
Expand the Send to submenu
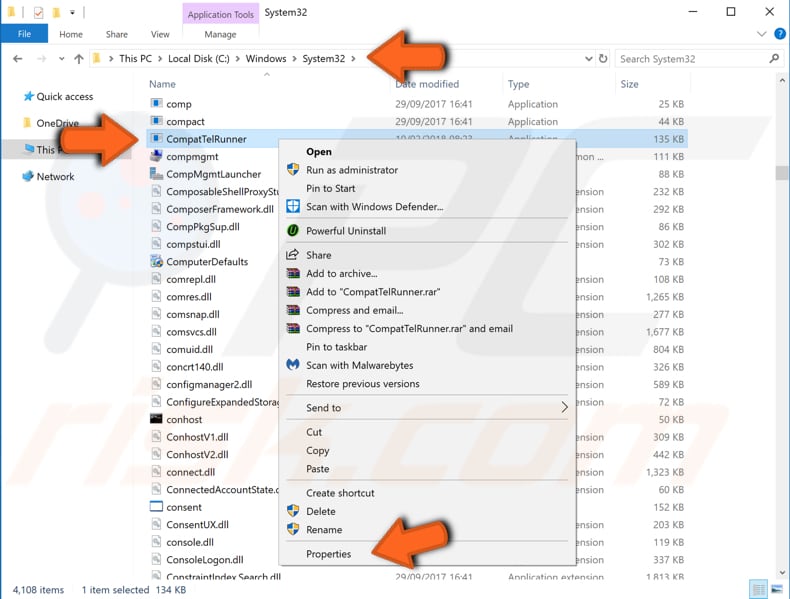point(564,407)
